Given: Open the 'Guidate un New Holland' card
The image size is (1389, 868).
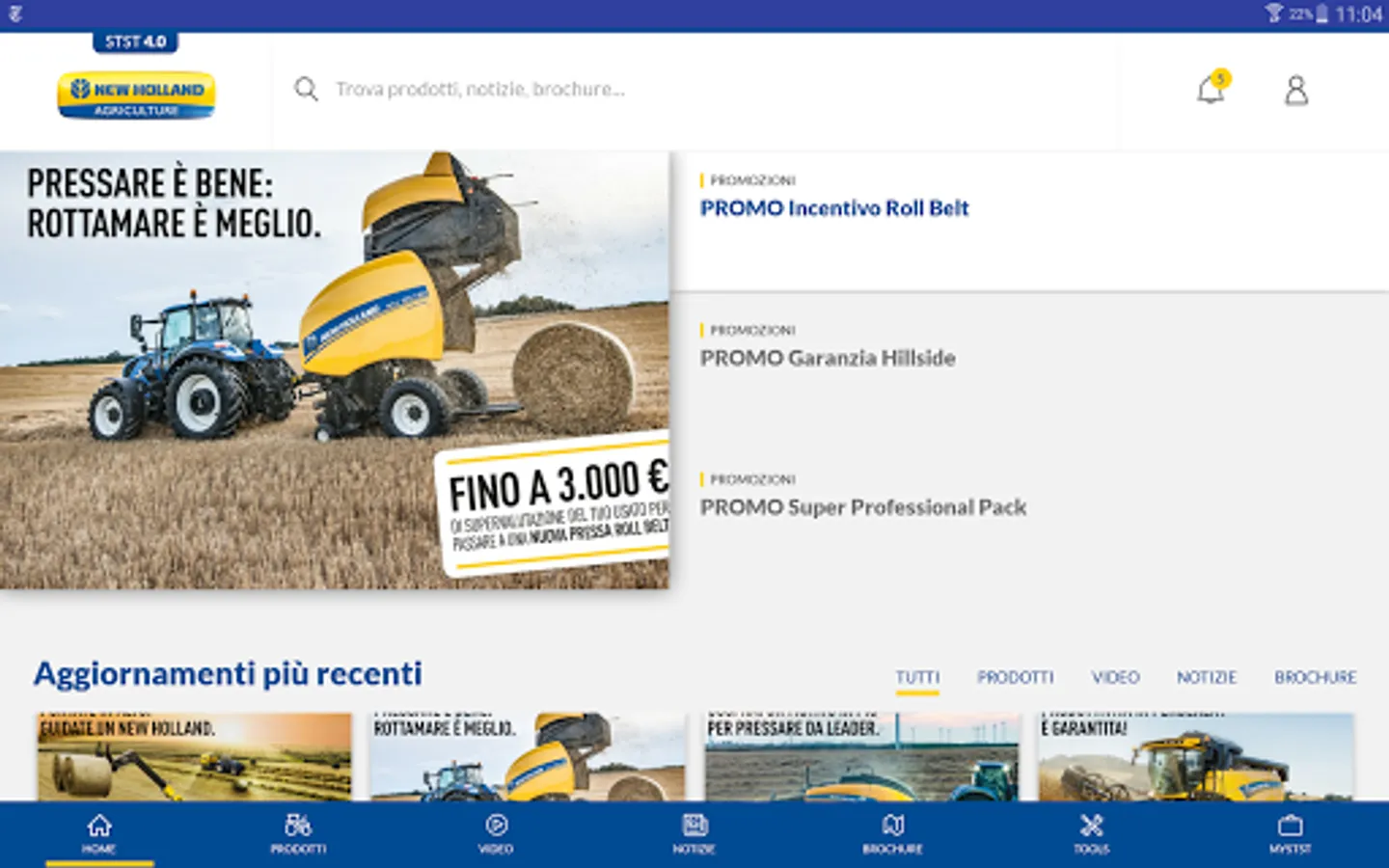Looking at the screenshot, I should tap(194, 757).
